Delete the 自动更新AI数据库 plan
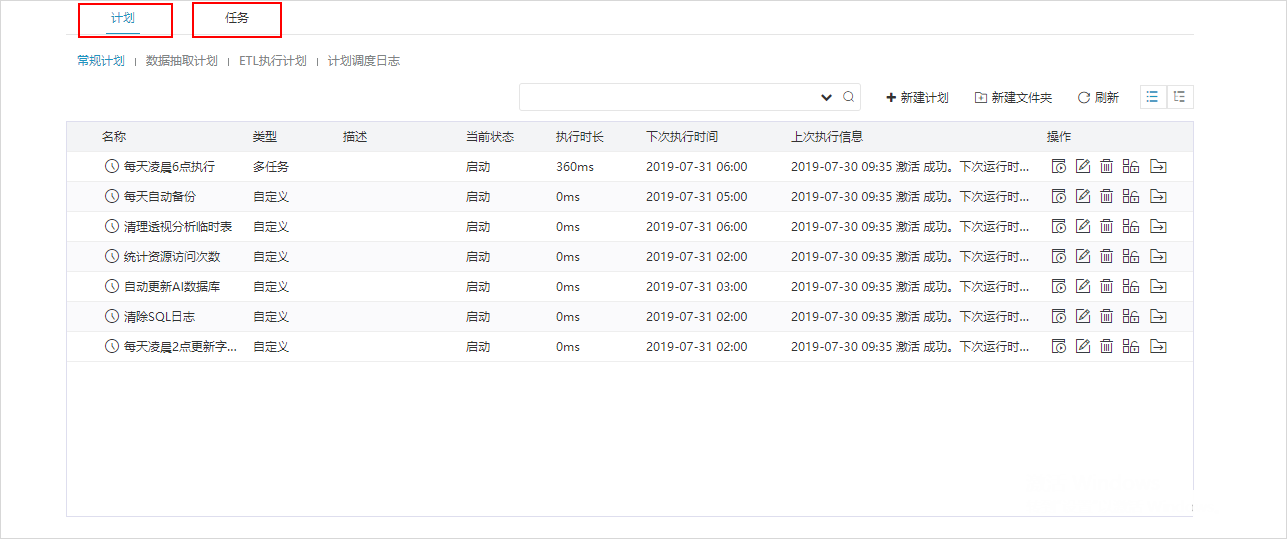 tap(1106, 287)
